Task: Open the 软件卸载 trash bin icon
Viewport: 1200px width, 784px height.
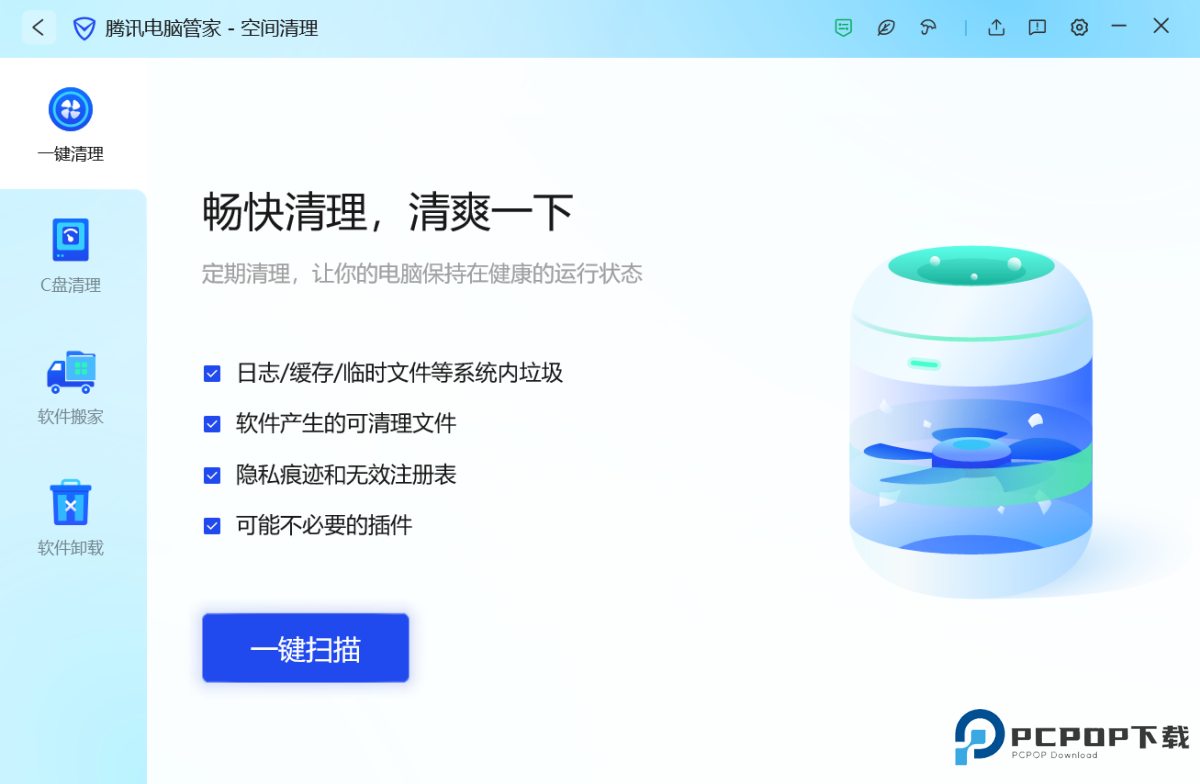Action: coord(71,503)
